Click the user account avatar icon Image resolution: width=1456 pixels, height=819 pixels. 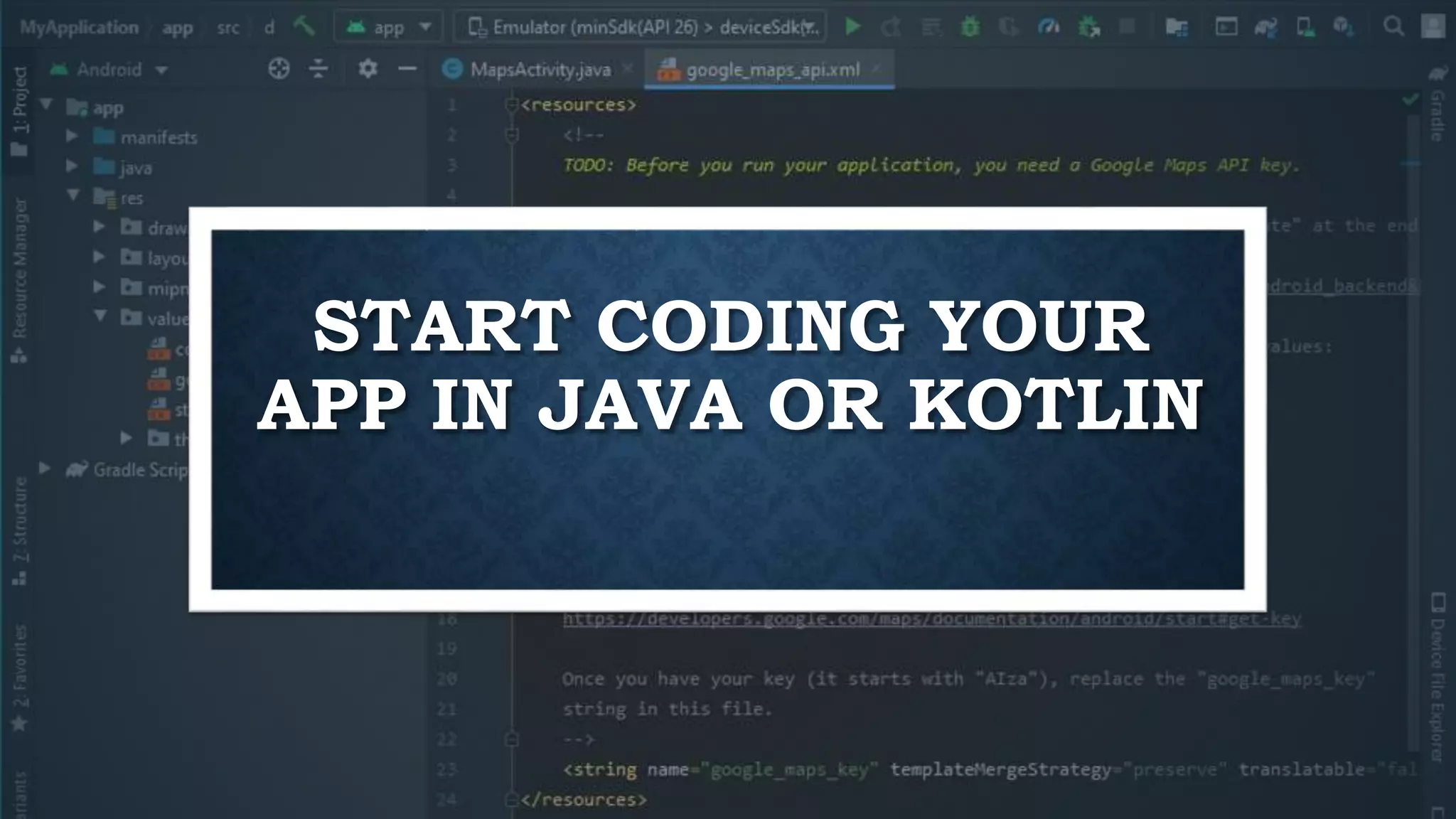point(1433,27)
